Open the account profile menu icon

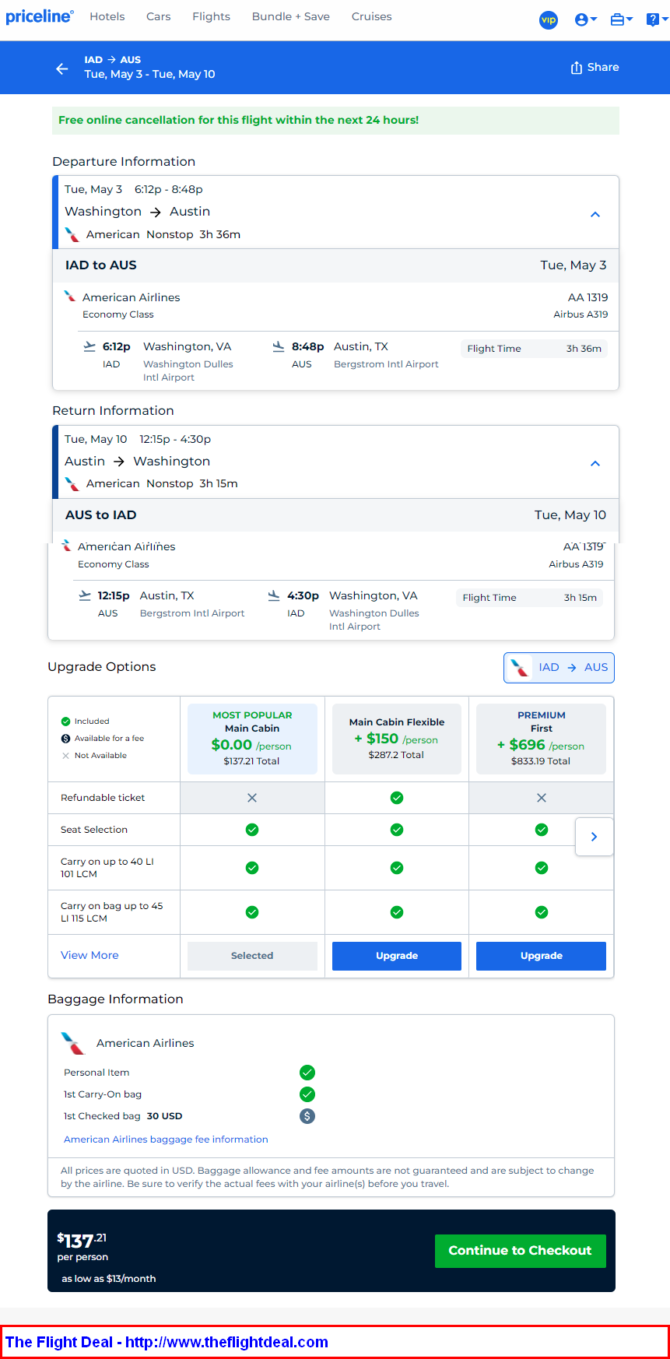(x=586, y=20)
